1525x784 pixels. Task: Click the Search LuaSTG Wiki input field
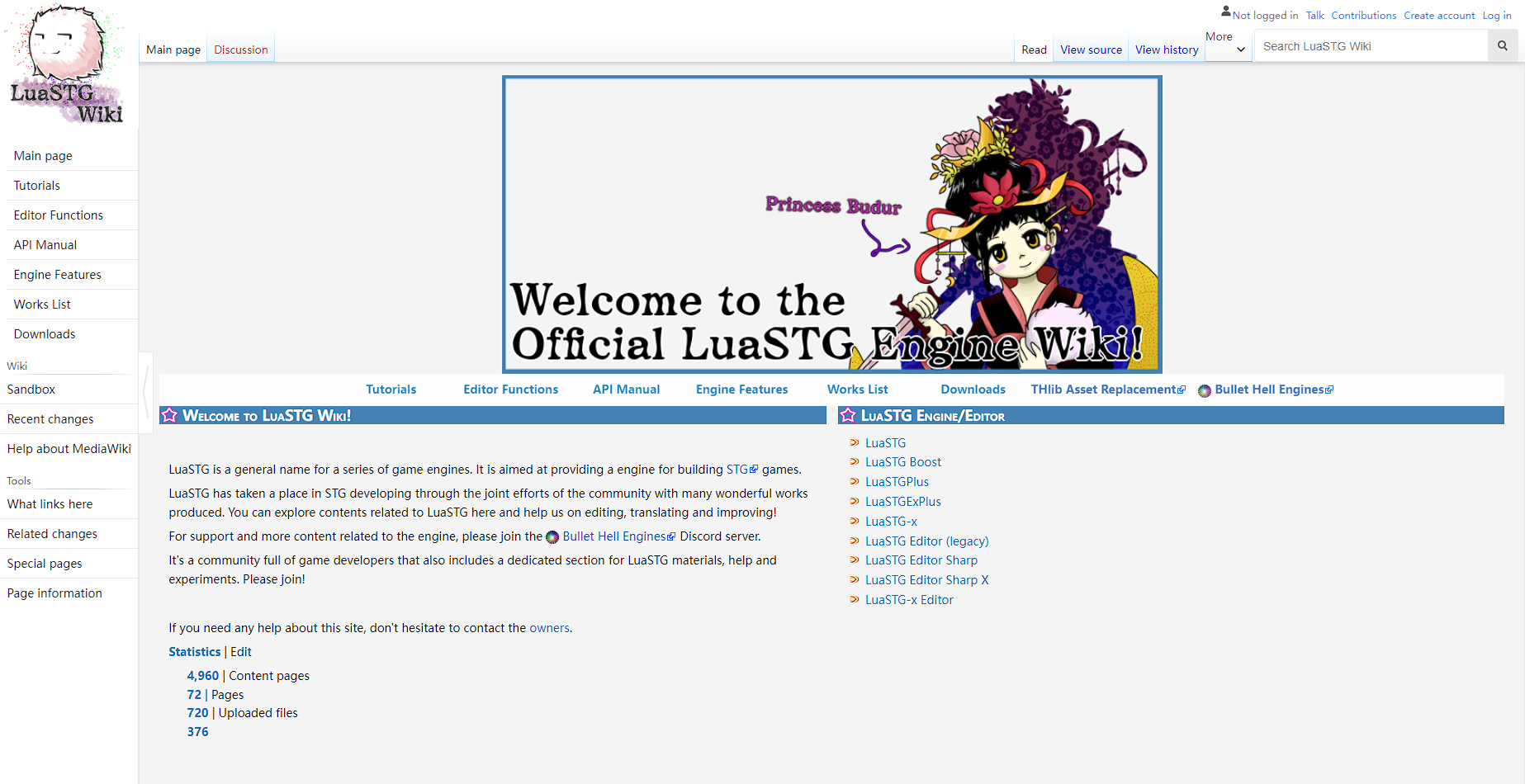tap(1371, 46)
